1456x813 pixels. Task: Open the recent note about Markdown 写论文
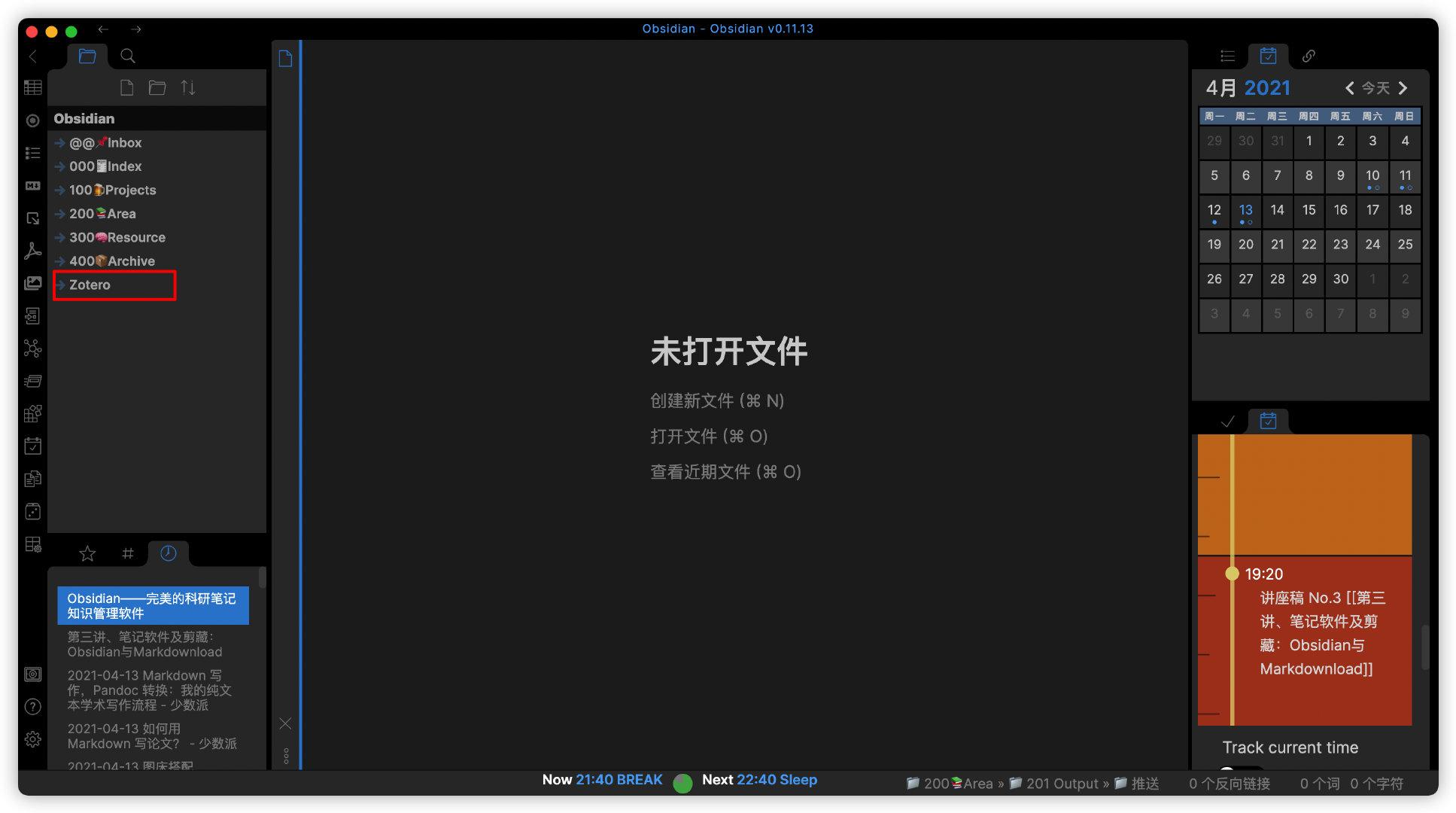point(150,736)
